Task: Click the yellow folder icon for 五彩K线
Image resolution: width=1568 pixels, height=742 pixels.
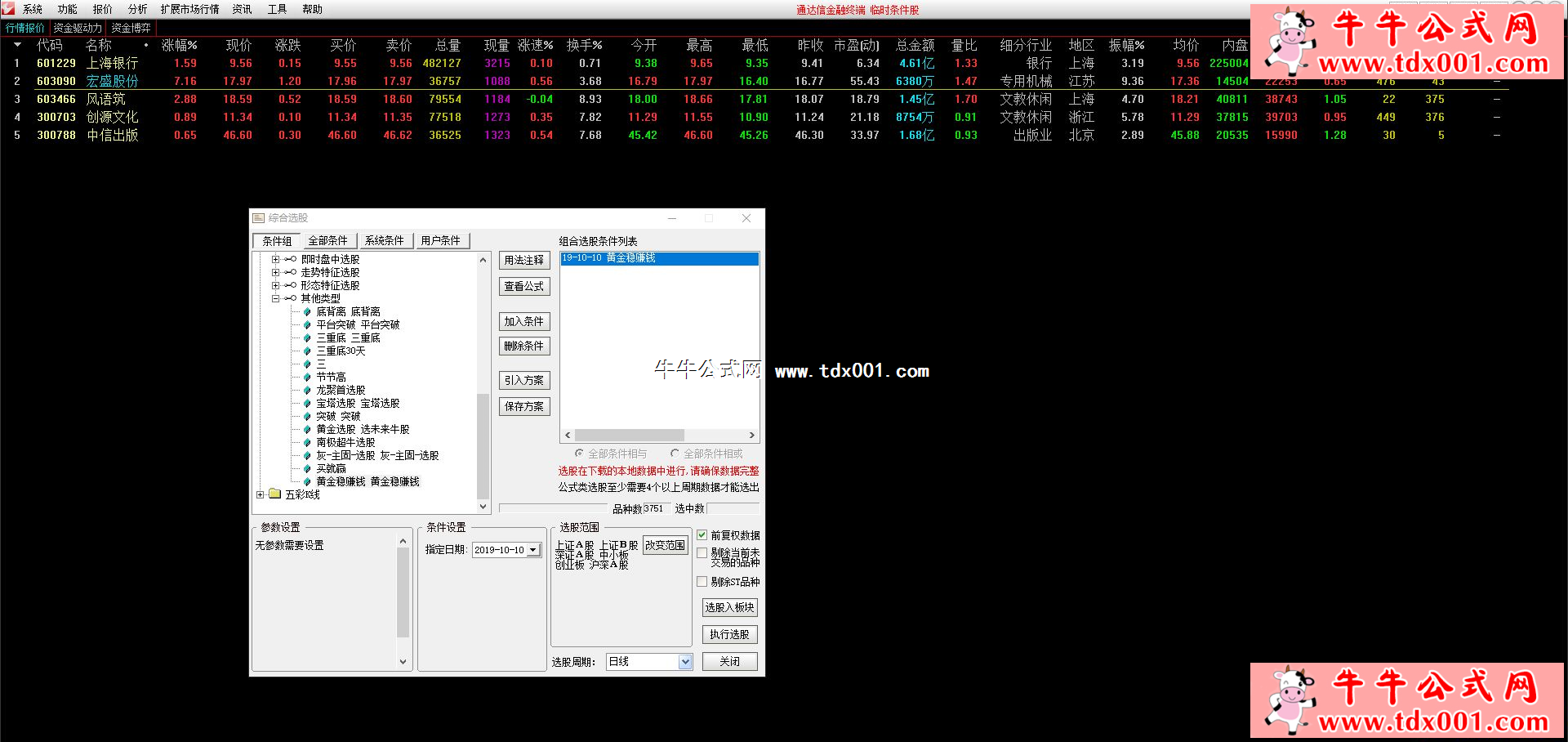Action: pyautogui.click(x=274, y=494)
